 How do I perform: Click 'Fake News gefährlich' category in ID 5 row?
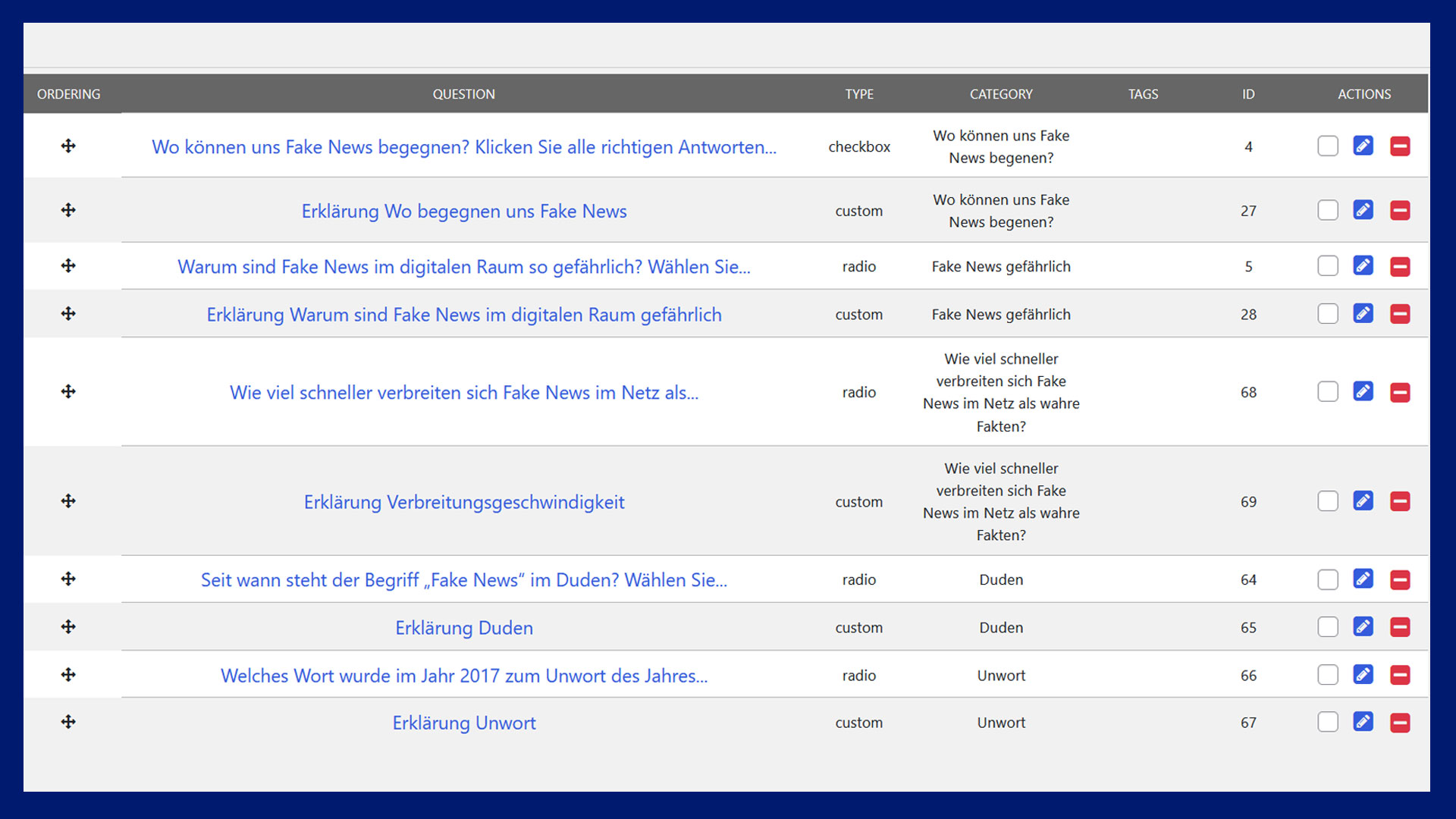(x=1001, y=266)
